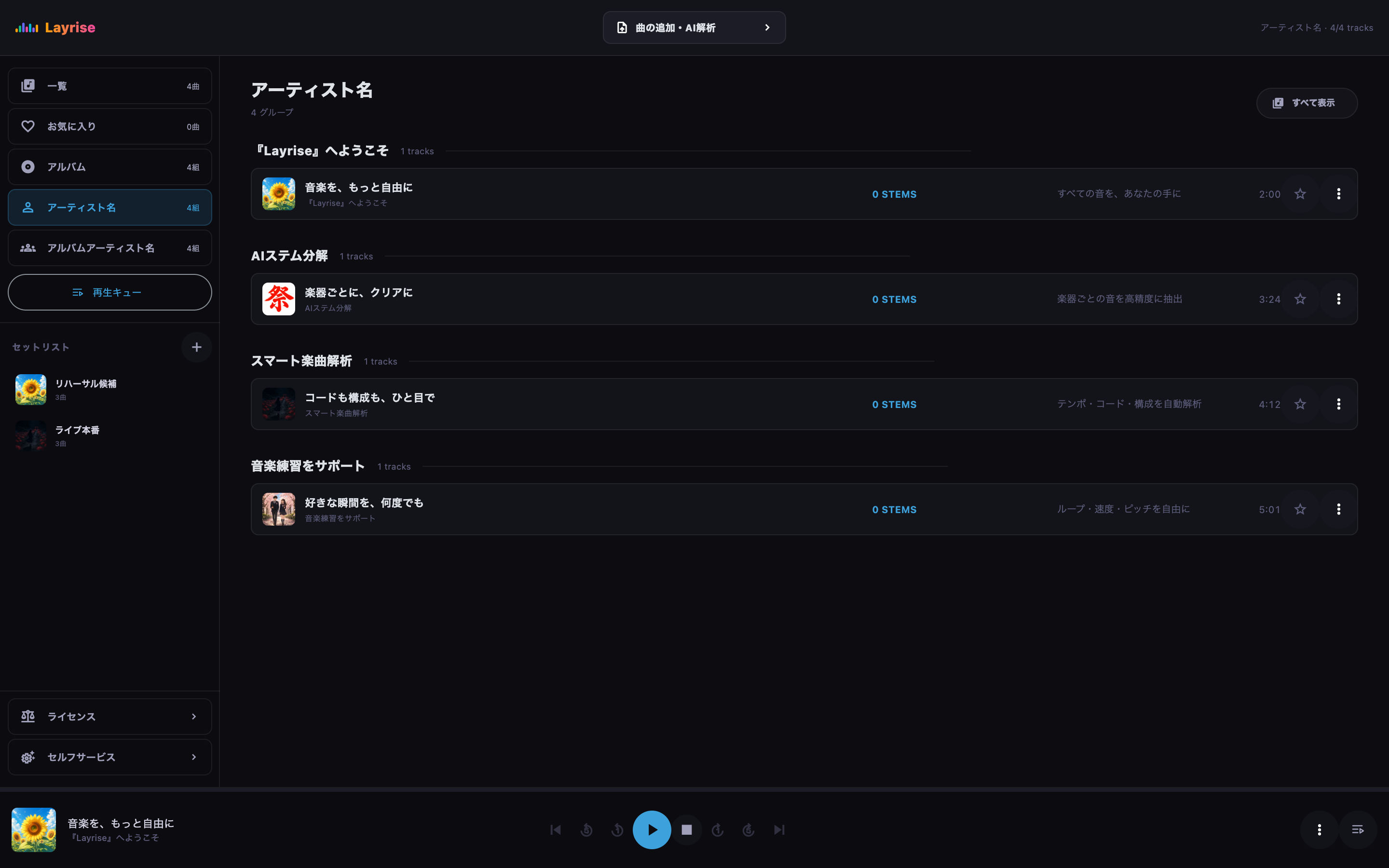Favorite the 楽器ごとに、クリアに track
Viewport: 1389px width, 868px height.
[x=1300, y=299]
